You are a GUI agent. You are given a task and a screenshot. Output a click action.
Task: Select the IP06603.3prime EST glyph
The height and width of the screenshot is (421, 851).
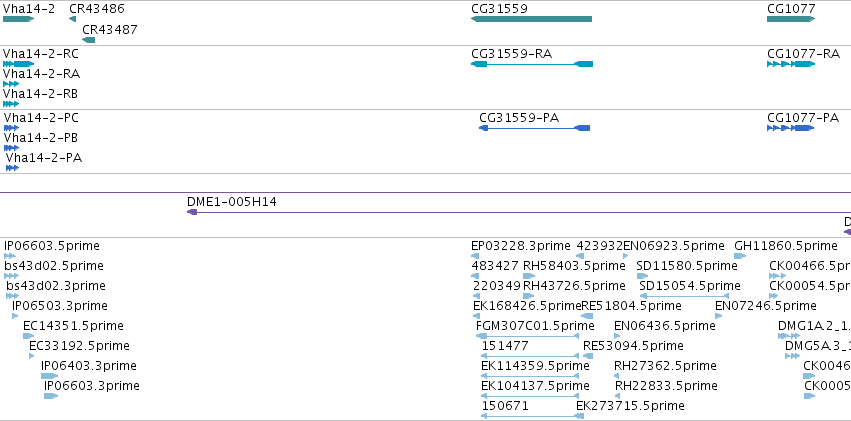(x=51, y=396)
